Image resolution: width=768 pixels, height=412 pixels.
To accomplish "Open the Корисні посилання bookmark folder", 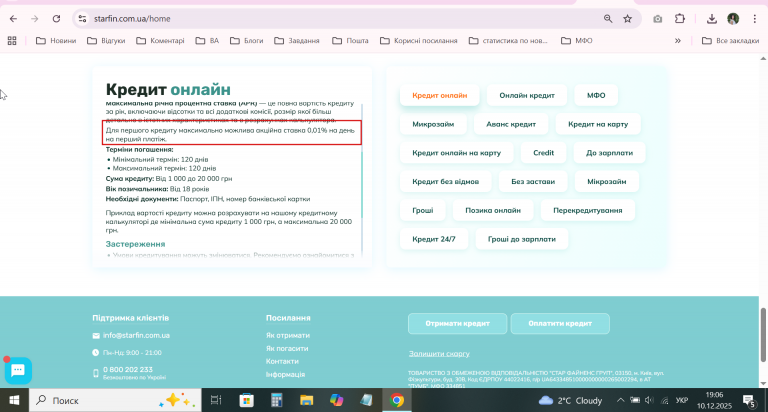I will (419, 41).
